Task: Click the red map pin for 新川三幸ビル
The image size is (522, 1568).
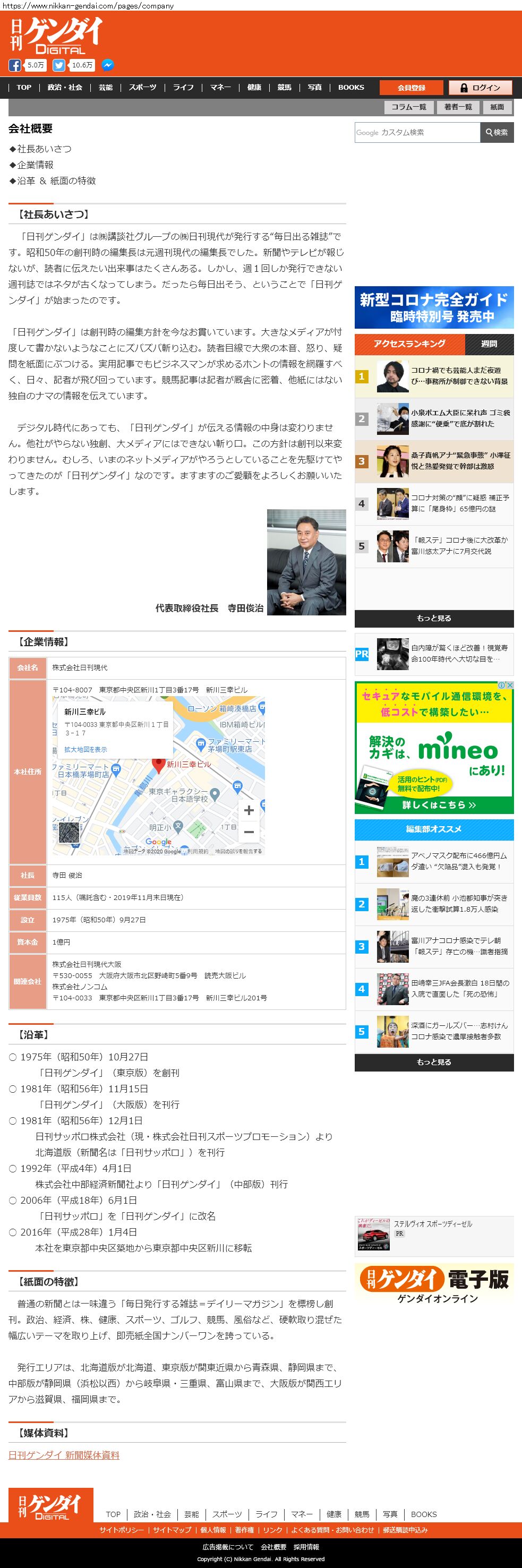Action: 158,765
